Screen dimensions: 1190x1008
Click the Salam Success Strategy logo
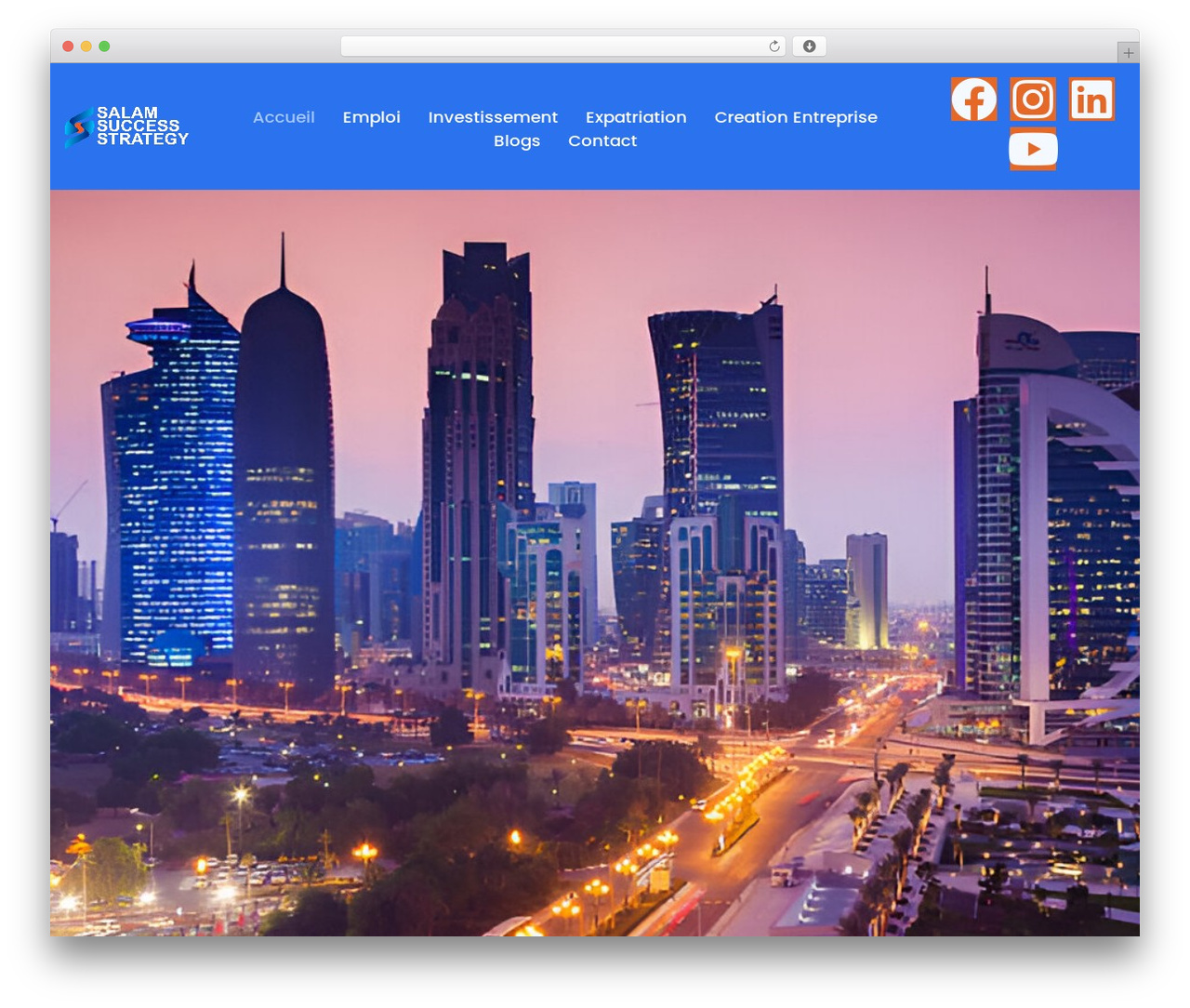coord(126,126)
